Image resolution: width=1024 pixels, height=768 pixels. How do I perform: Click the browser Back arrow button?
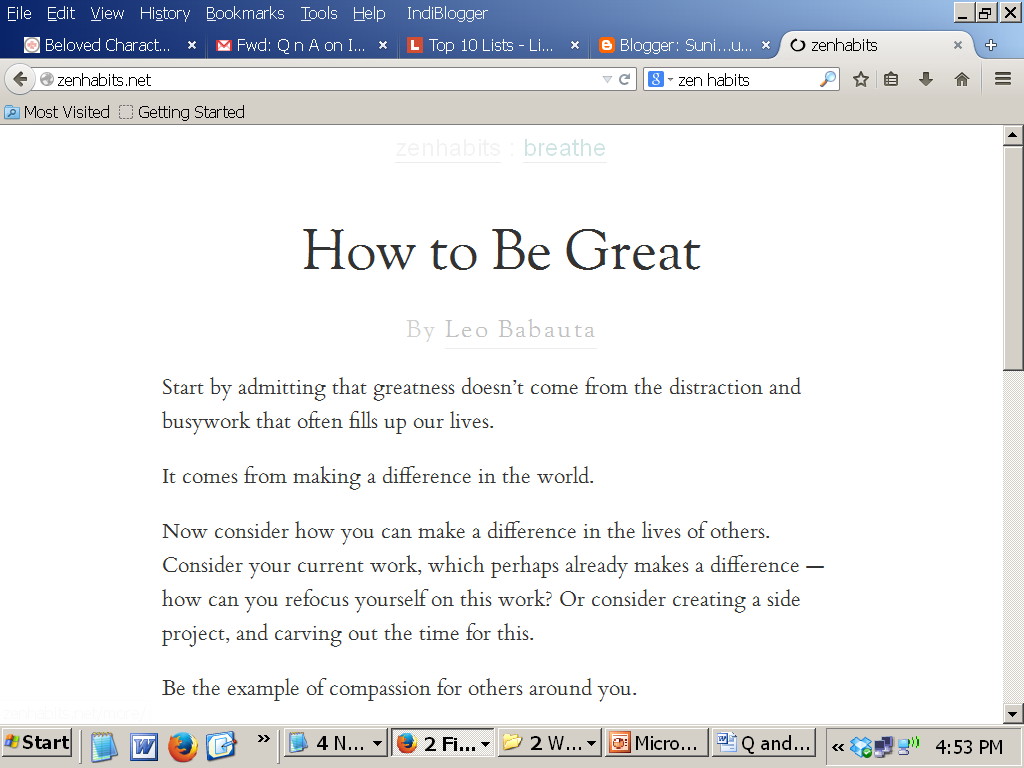pos(20,80)
